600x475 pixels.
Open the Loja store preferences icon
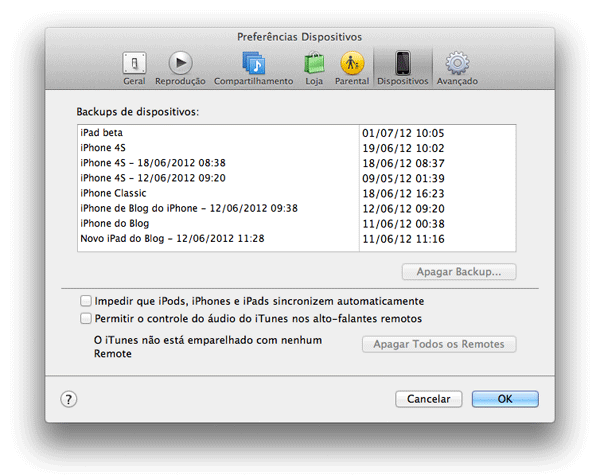click(x=314, y=68)
